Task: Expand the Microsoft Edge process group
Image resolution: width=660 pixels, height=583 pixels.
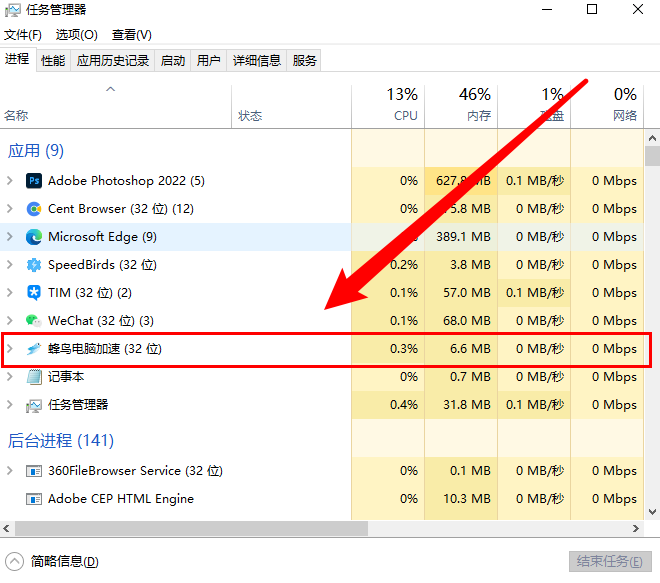Action: pos(10,237)
